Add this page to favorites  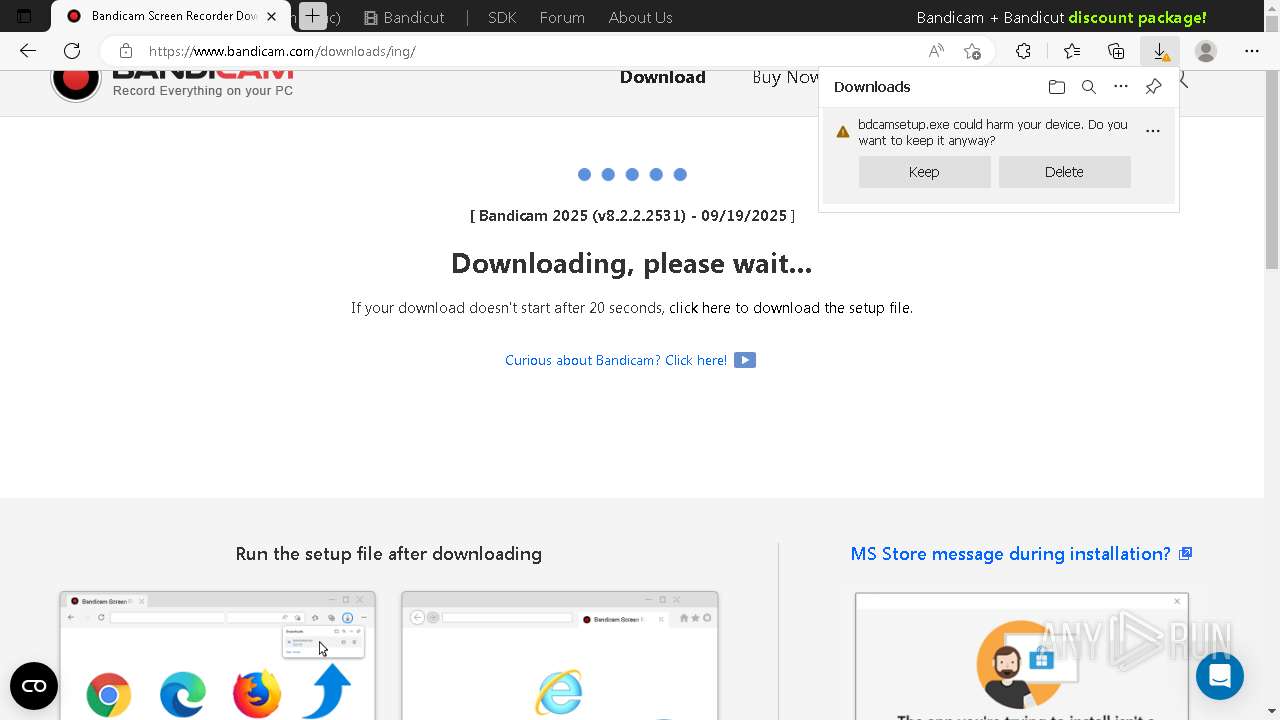point(972,51)
